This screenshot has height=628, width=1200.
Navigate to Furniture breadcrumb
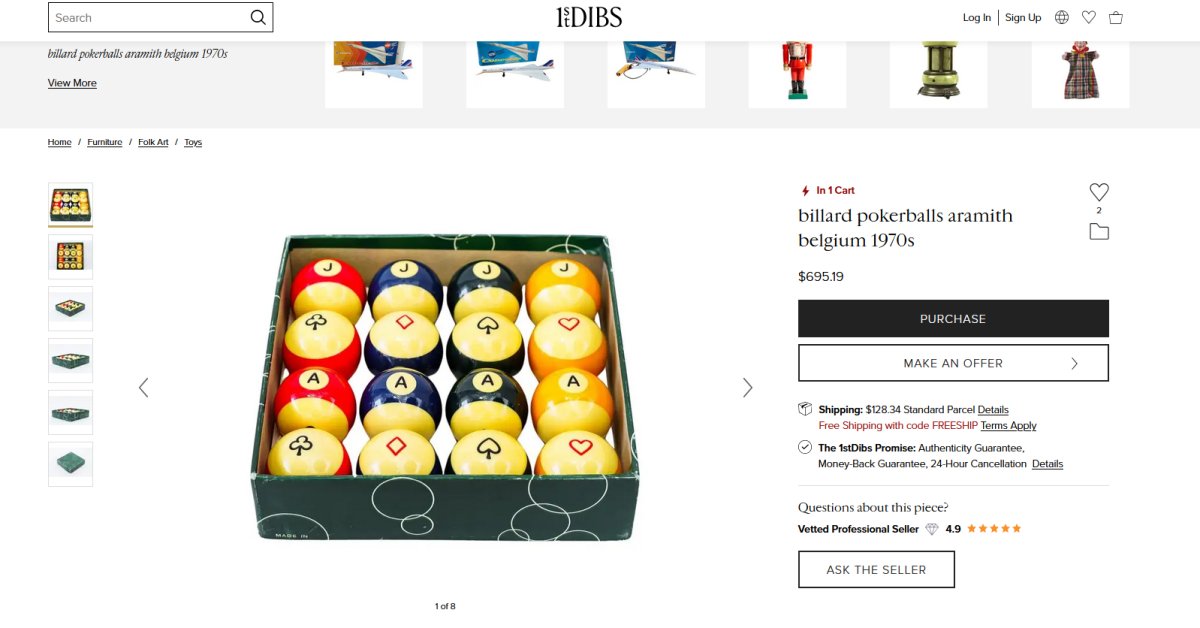coord(105,142)
